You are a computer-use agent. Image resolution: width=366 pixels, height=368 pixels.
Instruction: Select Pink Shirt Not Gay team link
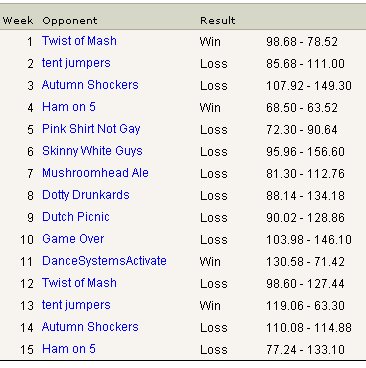[91, 129]
